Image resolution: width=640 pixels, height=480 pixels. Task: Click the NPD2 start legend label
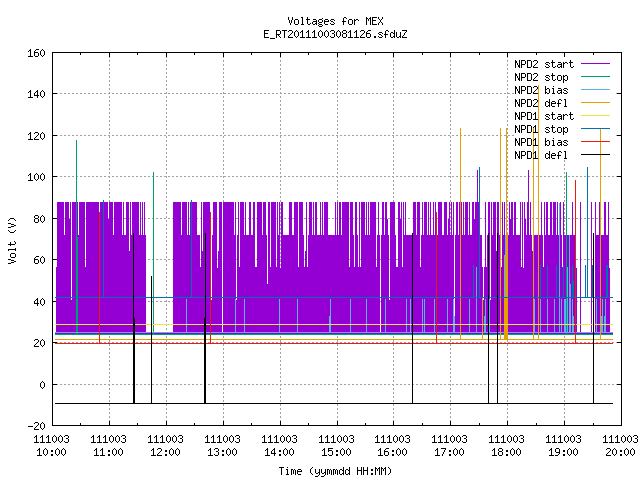(544, 64)
